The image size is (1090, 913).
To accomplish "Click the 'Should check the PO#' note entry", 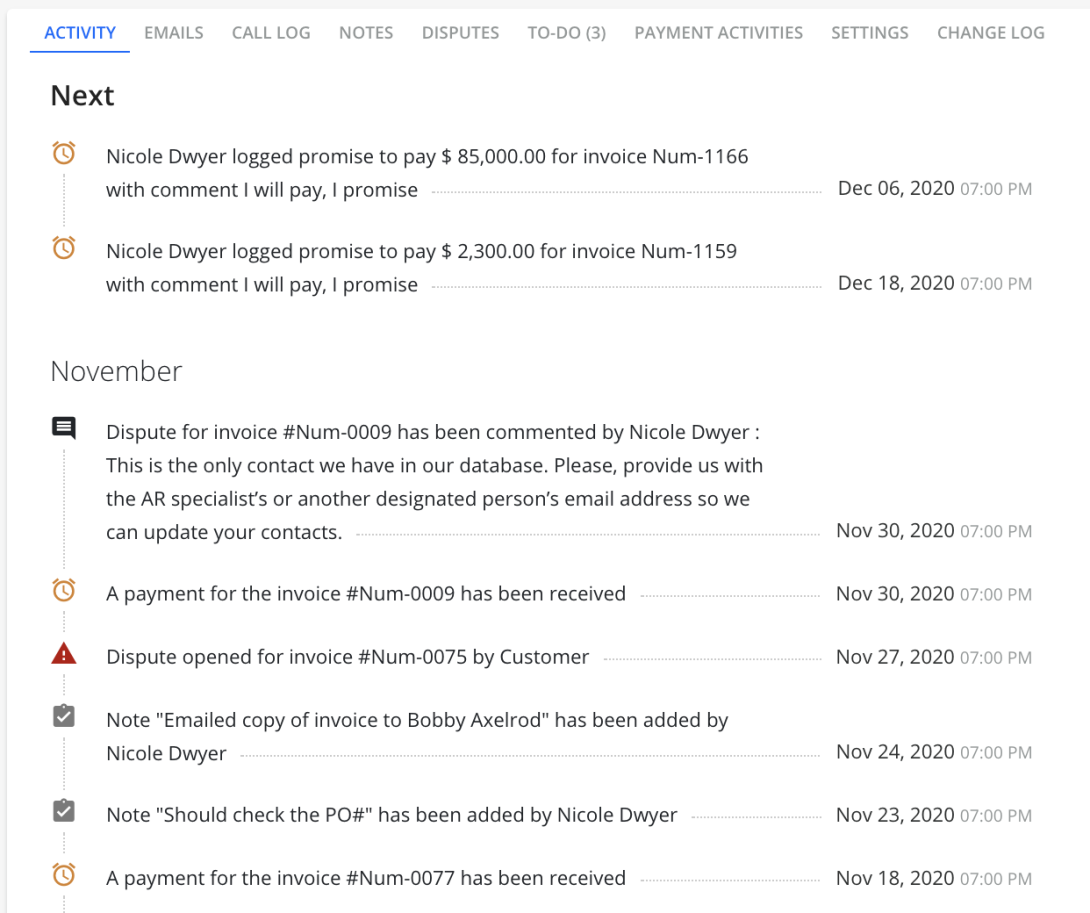I will pos(392,815).
